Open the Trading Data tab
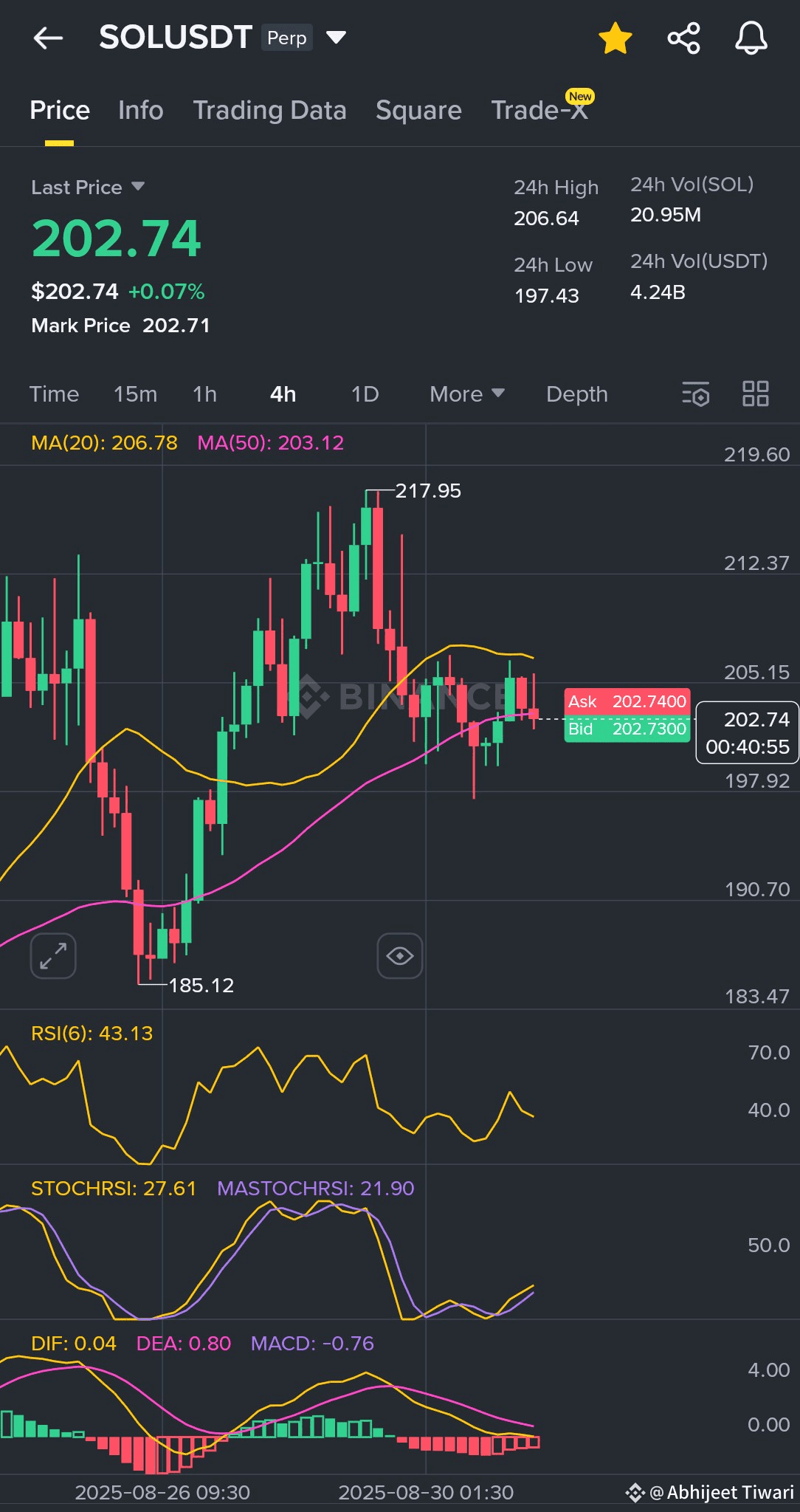The image size is (800, 1512). pyautogui.click(x=269, y=110)
